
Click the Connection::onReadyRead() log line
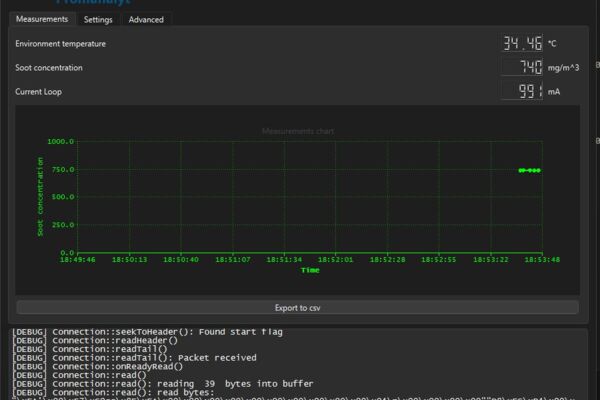[98, 366]
